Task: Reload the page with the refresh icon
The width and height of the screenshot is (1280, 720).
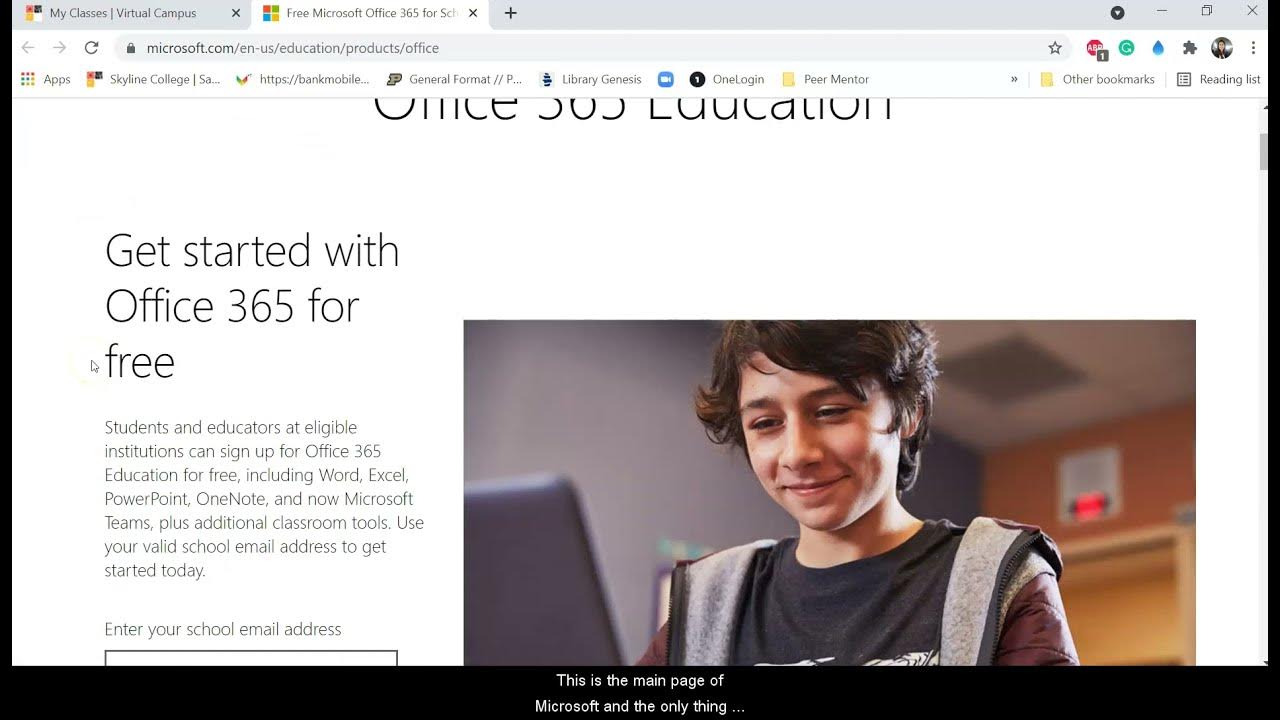Action: tap(91, 48)
